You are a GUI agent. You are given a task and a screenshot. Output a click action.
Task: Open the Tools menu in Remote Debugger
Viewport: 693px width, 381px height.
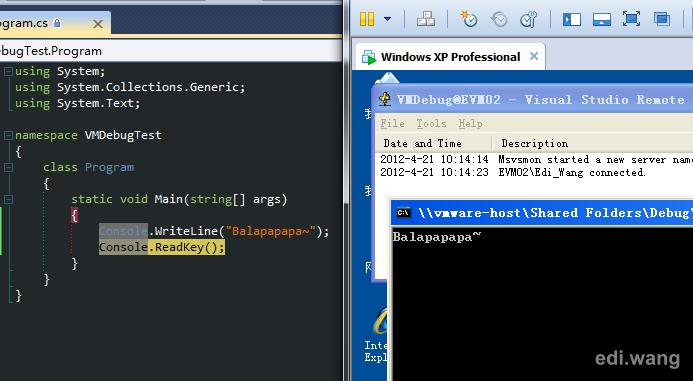(x=431, y=123)
